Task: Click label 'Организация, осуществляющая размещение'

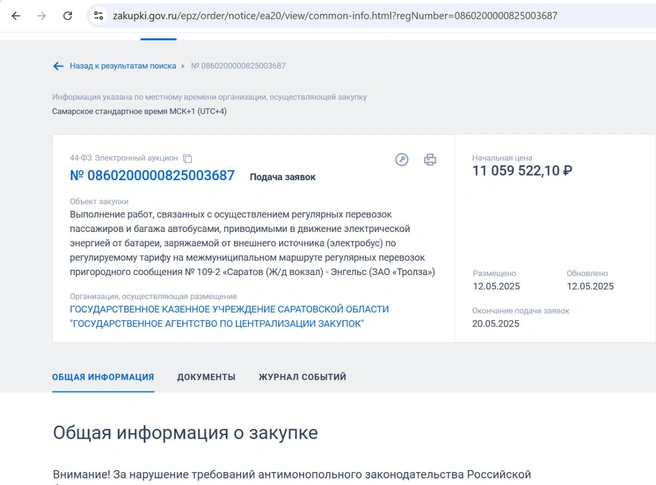Action: click(x=154, y=297)
